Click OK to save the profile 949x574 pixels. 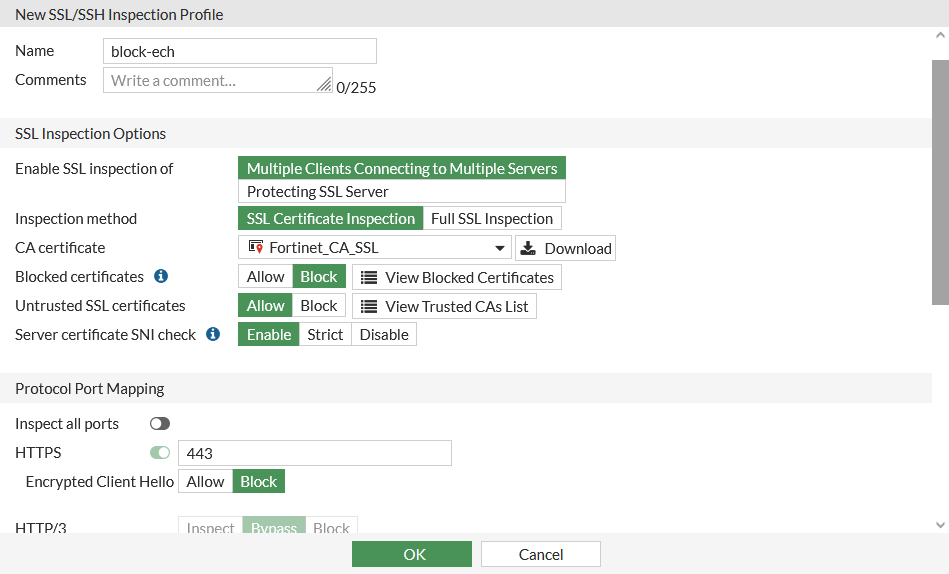pos(411,554)
